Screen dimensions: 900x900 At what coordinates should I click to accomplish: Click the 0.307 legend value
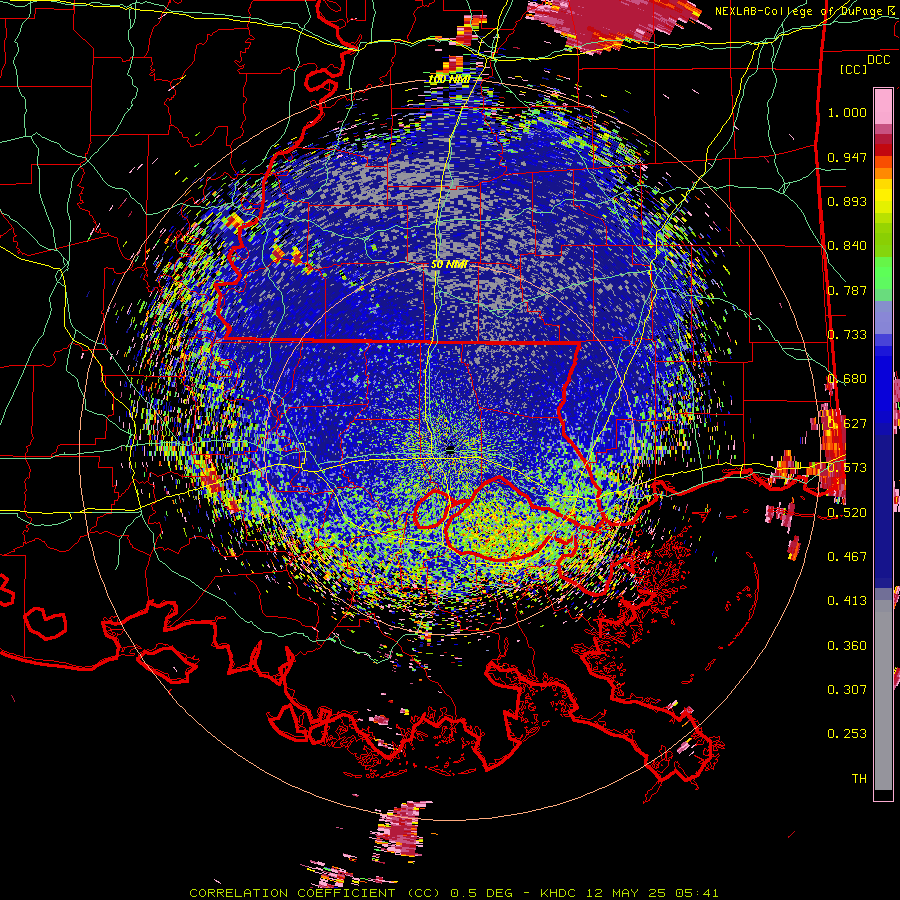847,689
